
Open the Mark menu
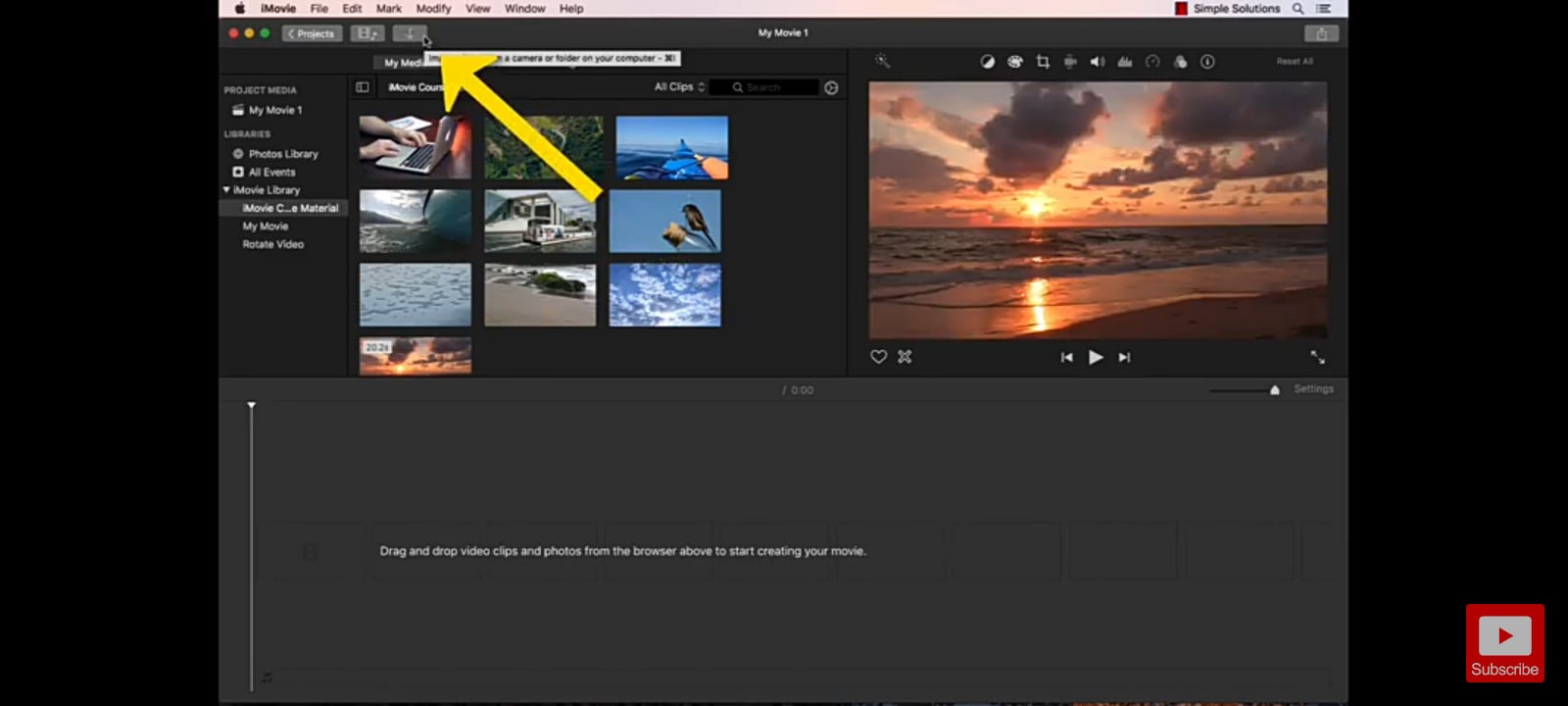(x=389, y=9)
